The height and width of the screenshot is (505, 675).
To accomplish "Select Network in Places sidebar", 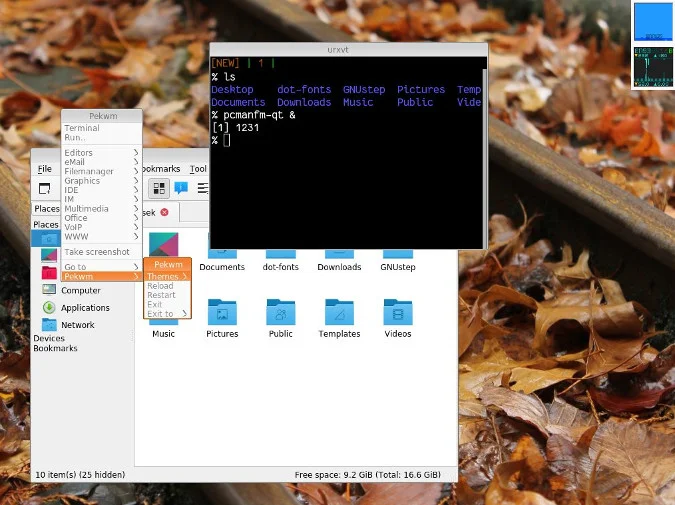I will (x=78, y=325).
